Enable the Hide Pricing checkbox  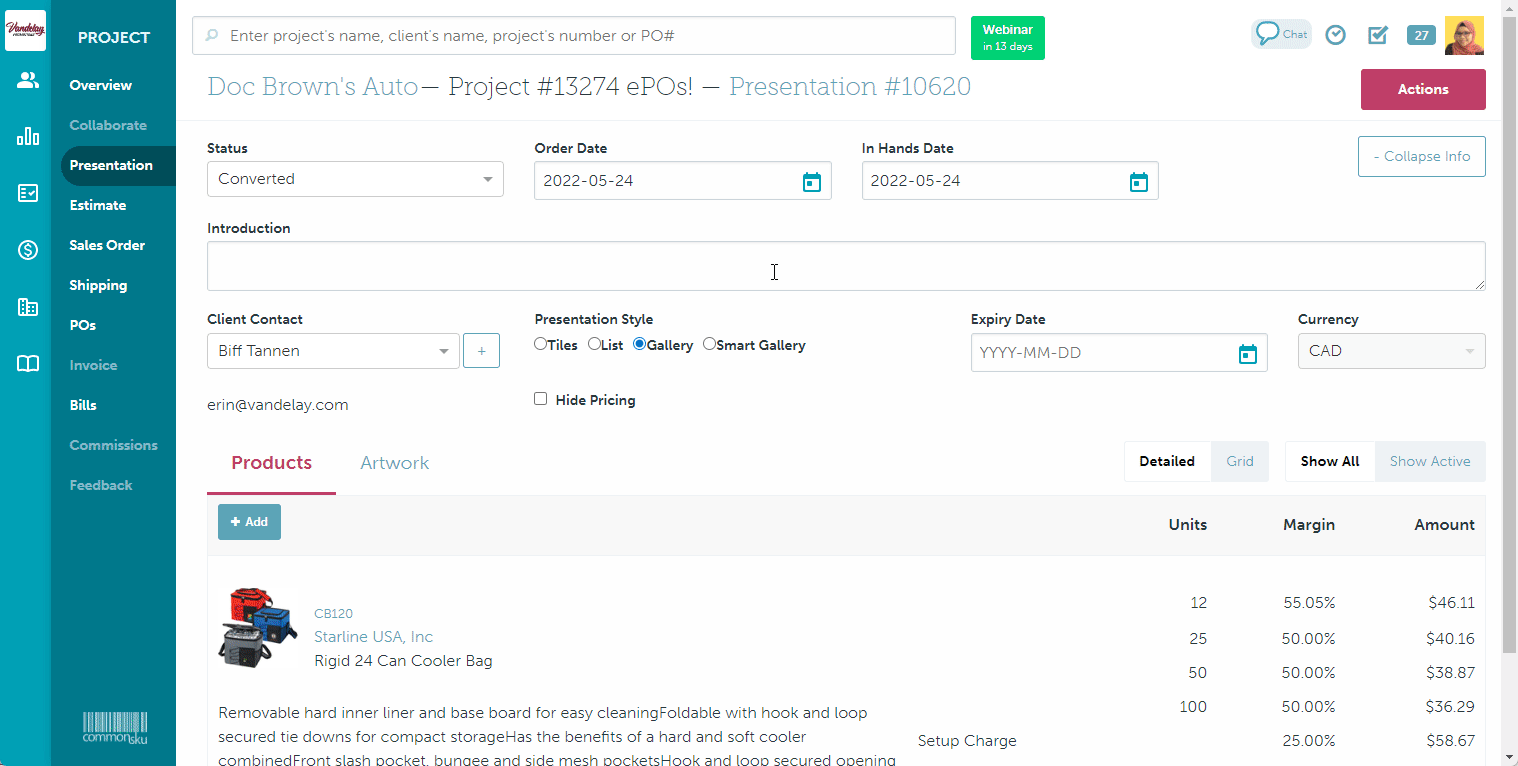(541, 399)
